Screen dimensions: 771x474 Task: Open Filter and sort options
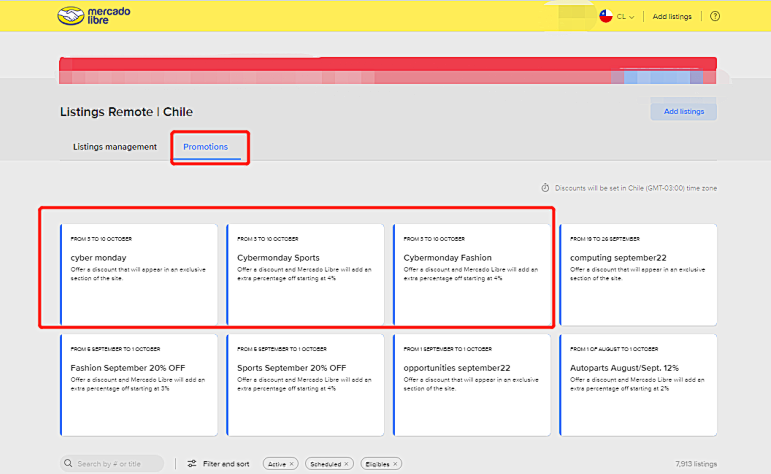225,464
